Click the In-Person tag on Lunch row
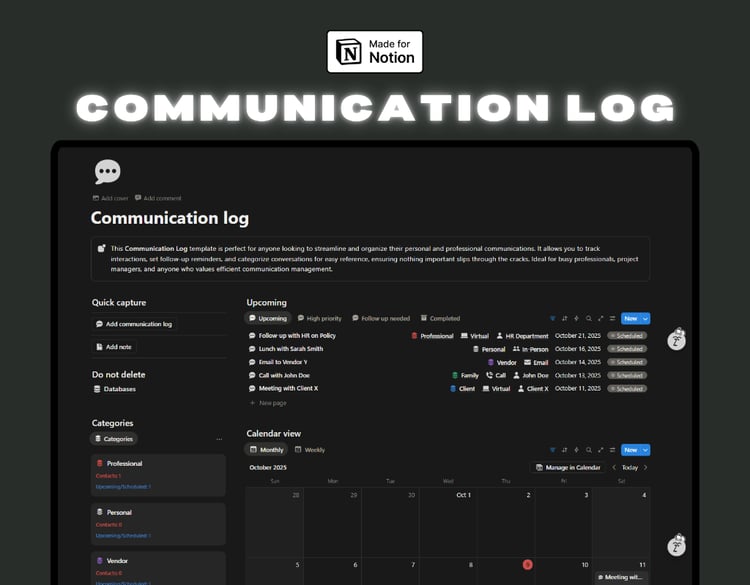750x585 pixels. pos(530,349)
